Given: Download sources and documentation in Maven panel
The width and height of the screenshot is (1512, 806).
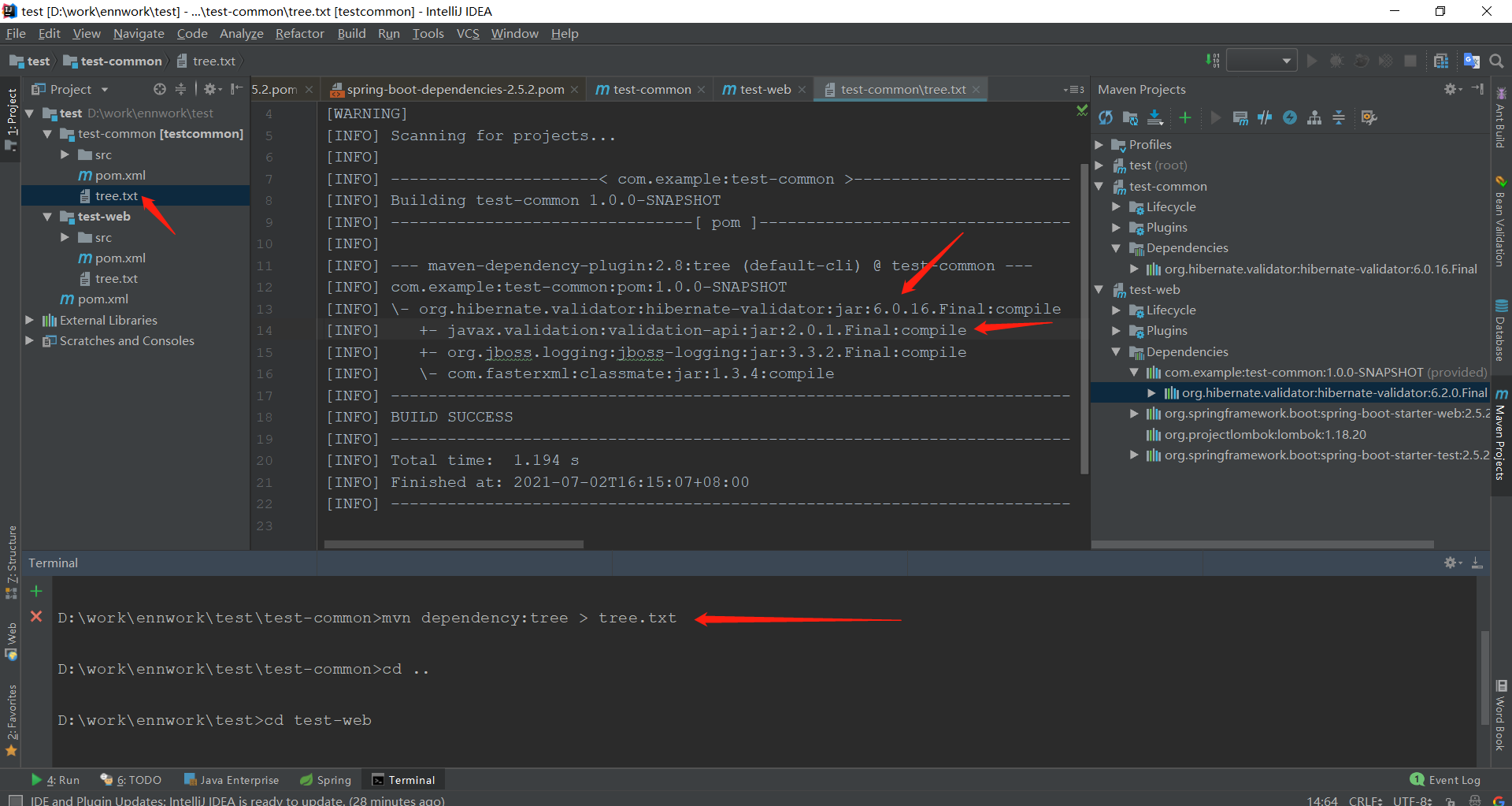Looking at the screenshot, I should pos(1155,117).
